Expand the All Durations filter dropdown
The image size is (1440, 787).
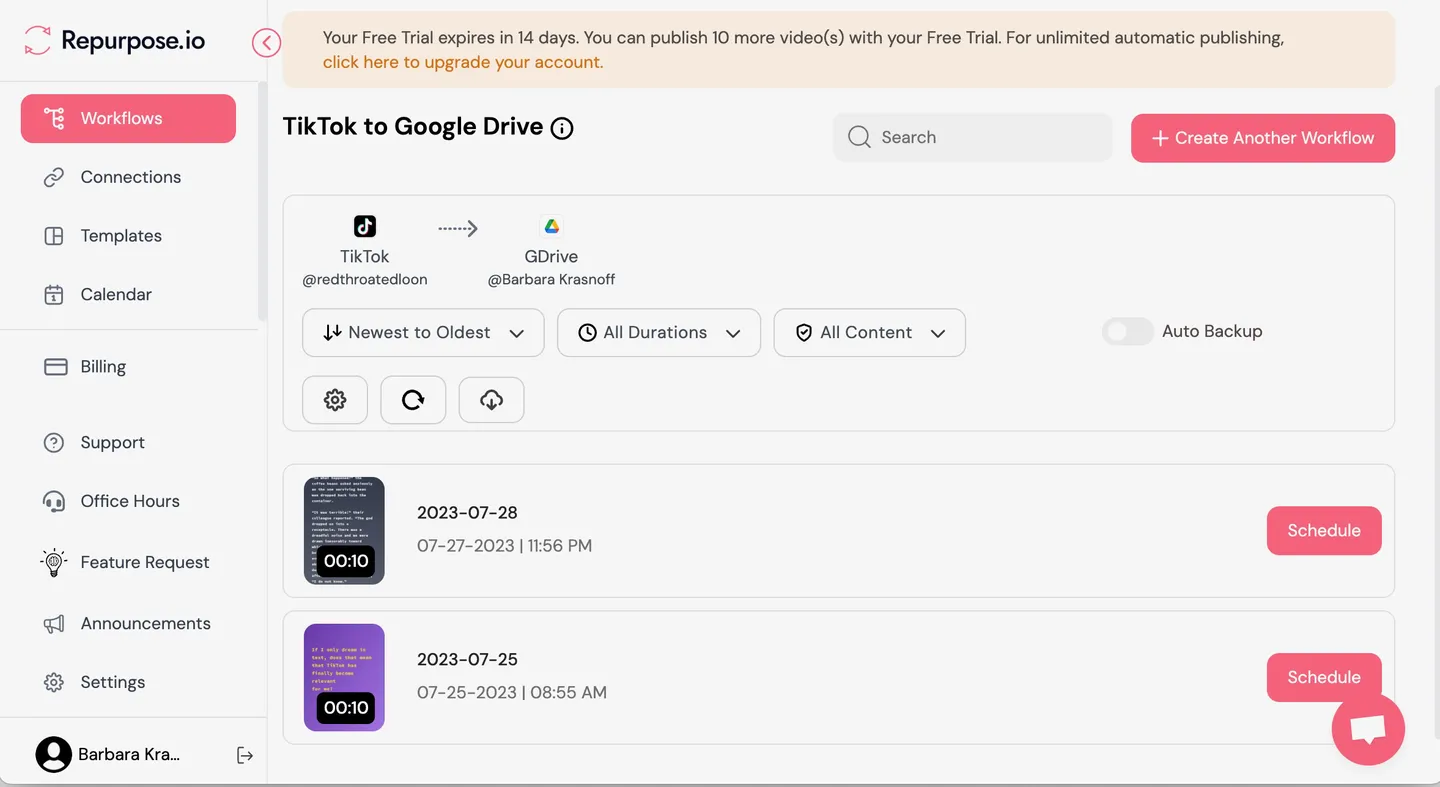(658, 332)
